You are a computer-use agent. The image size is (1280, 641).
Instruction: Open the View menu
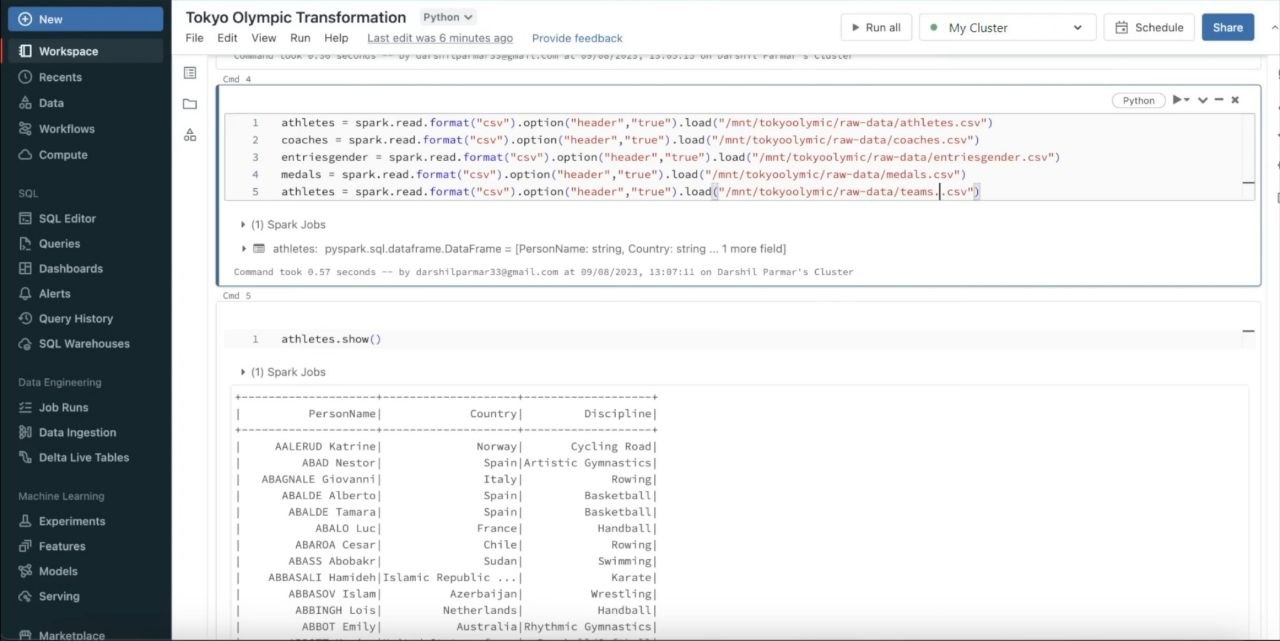coord(264,38)
